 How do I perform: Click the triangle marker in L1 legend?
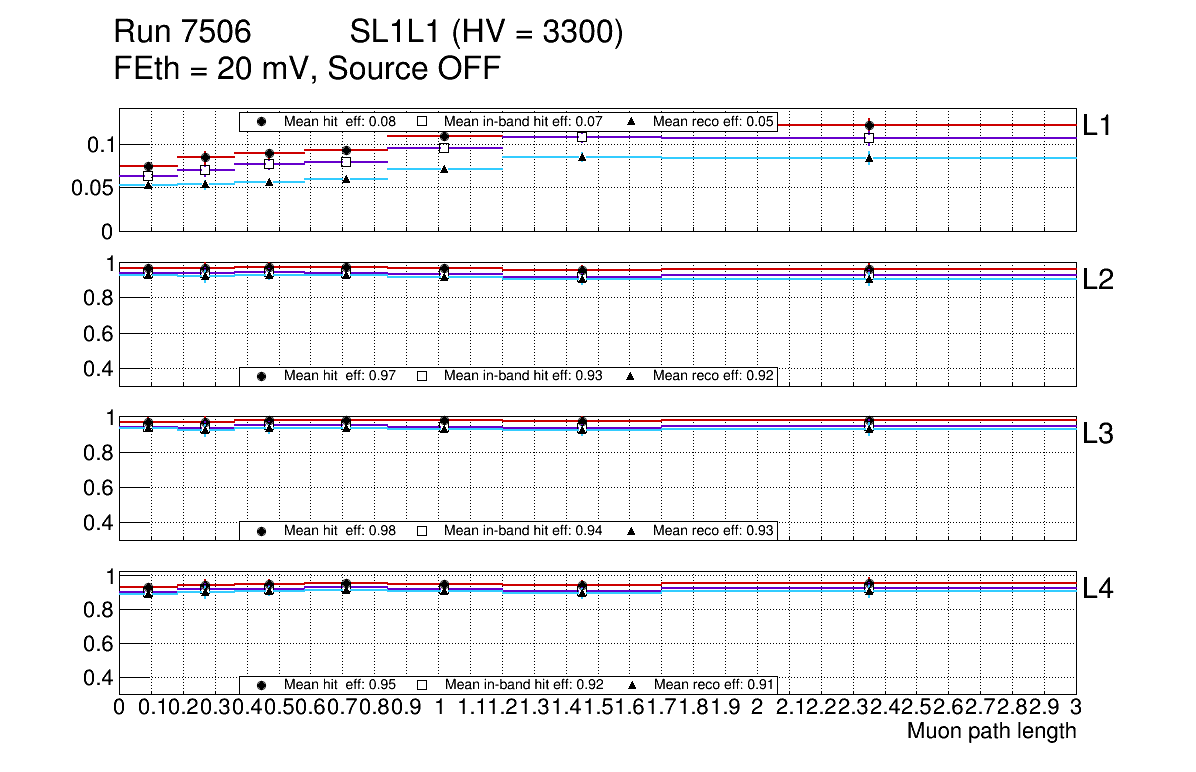click(x=631, y=121)
